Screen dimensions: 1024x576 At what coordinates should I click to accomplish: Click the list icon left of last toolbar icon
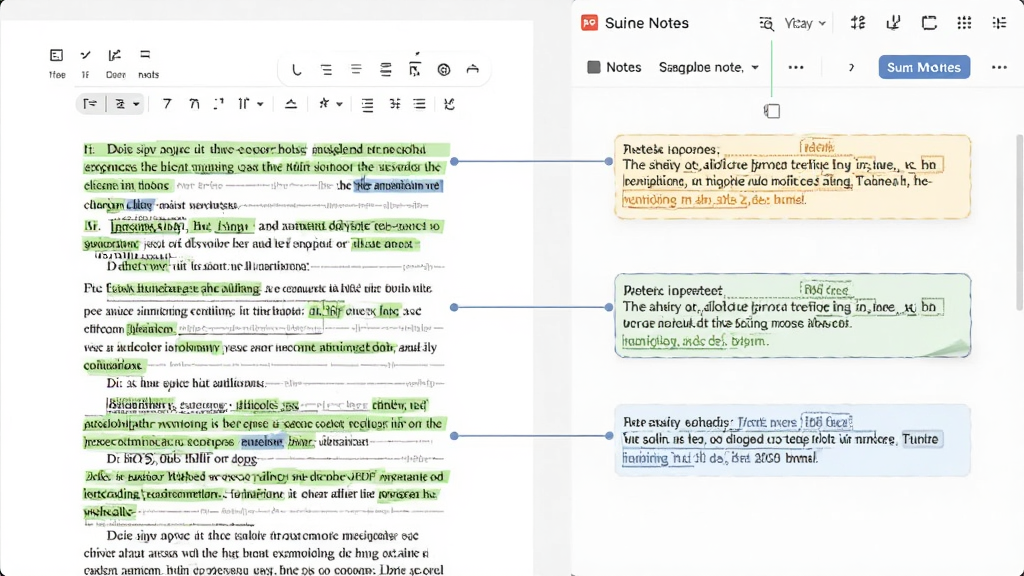click(x=419, y=104)
